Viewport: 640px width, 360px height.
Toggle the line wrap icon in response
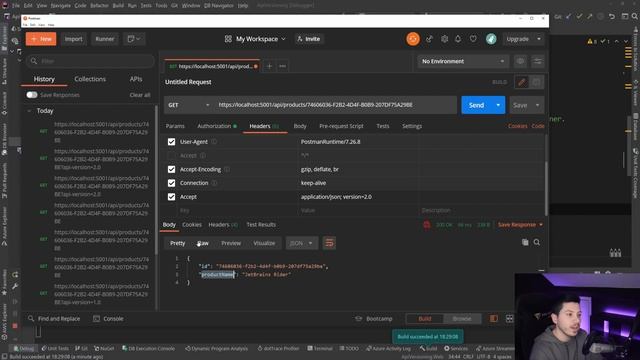tap(329, 243)
